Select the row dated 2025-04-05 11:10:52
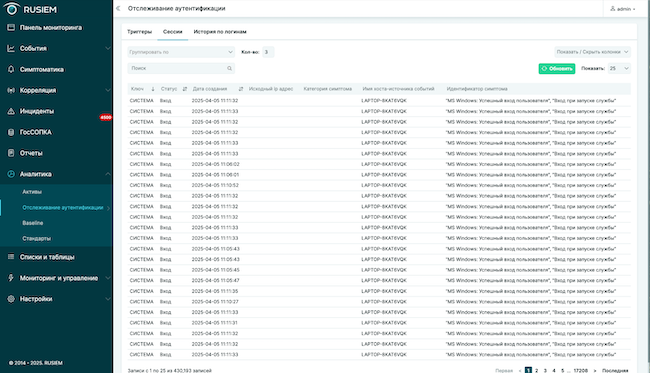This screenshot has height=373, width=650. tap(379, 185)
